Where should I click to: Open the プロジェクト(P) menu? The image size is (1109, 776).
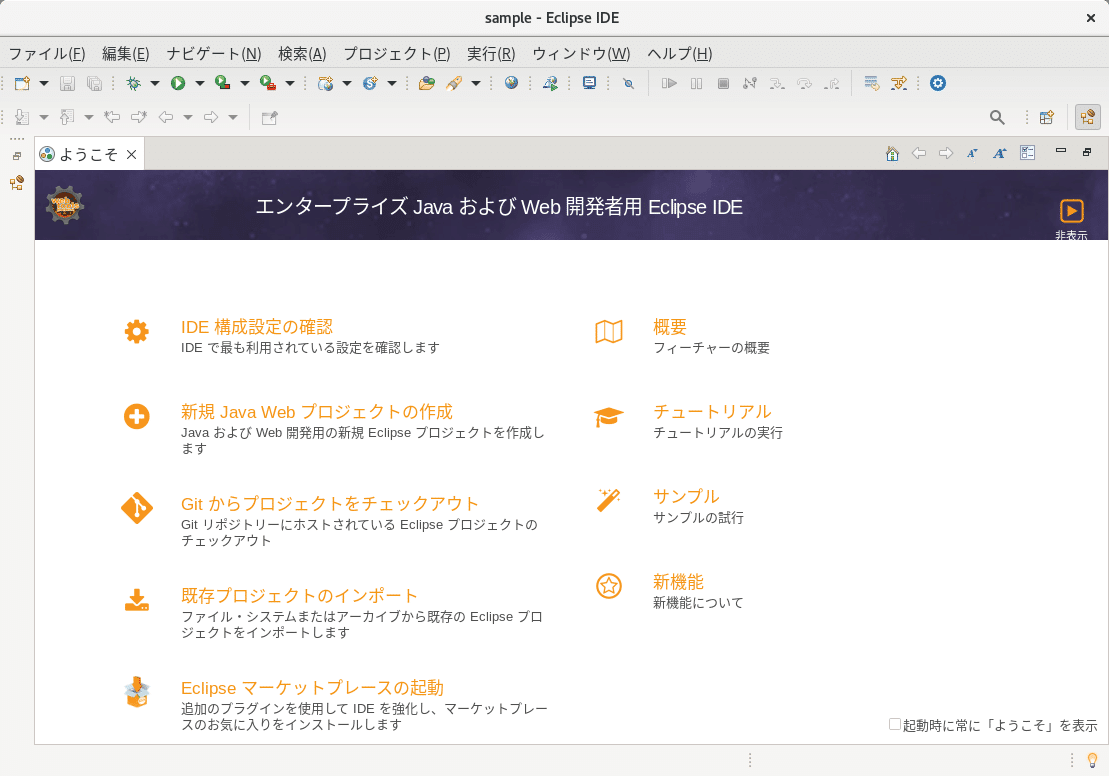(396, 54)
